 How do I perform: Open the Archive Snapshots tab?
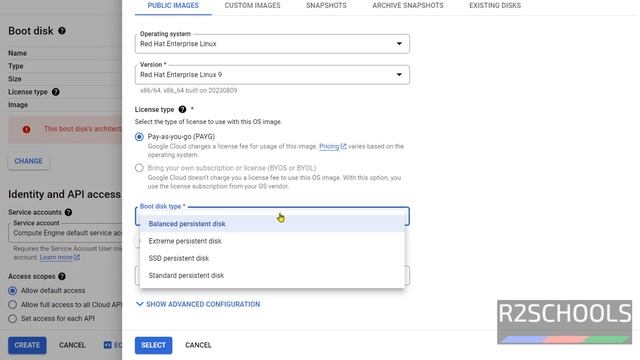click(407, 6)
